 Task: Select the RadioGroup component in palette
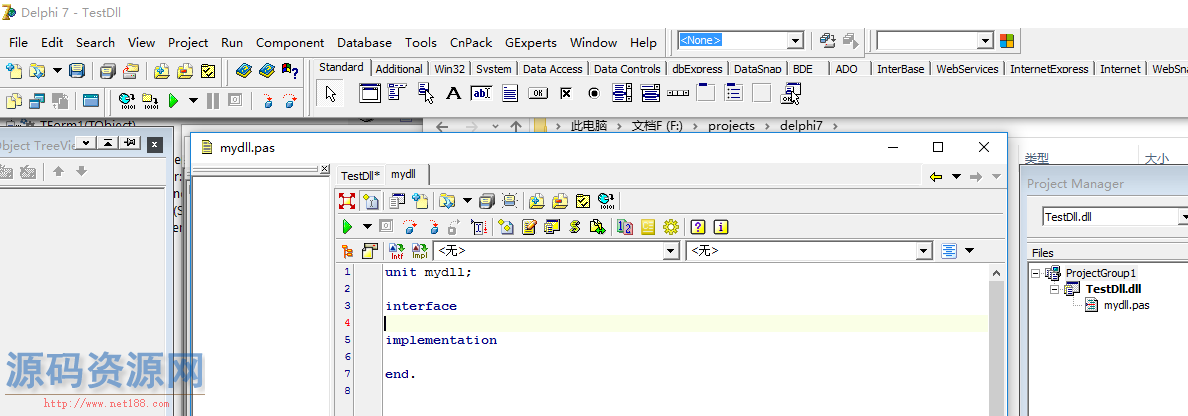click(734, 93)
